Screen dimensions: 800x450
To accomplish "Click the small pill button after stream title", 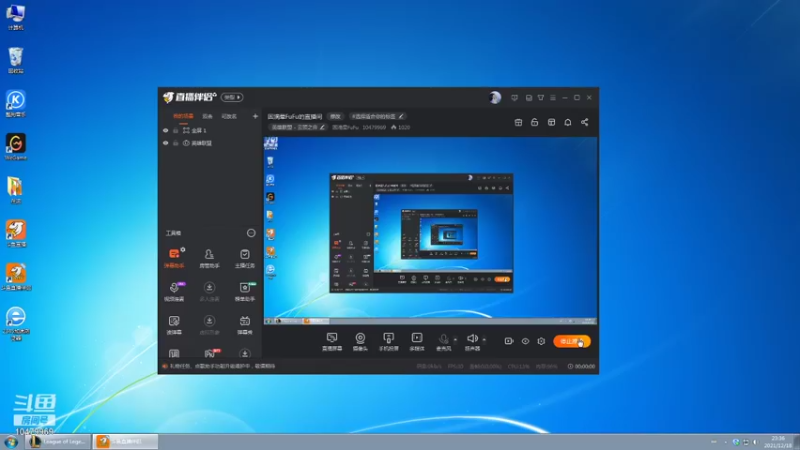I will pos(335,116).
